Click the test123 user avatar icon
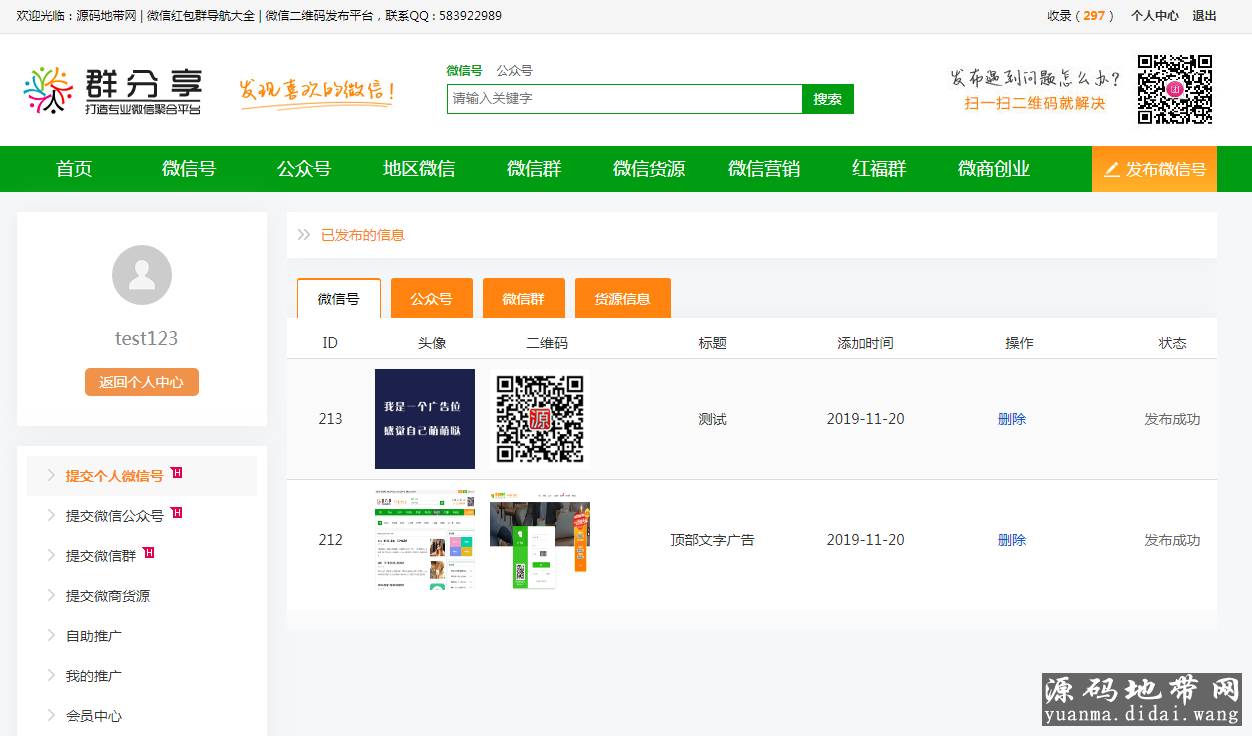This screenshot has width=1252, height=736. pyautogui.click(x=142, y=275)
